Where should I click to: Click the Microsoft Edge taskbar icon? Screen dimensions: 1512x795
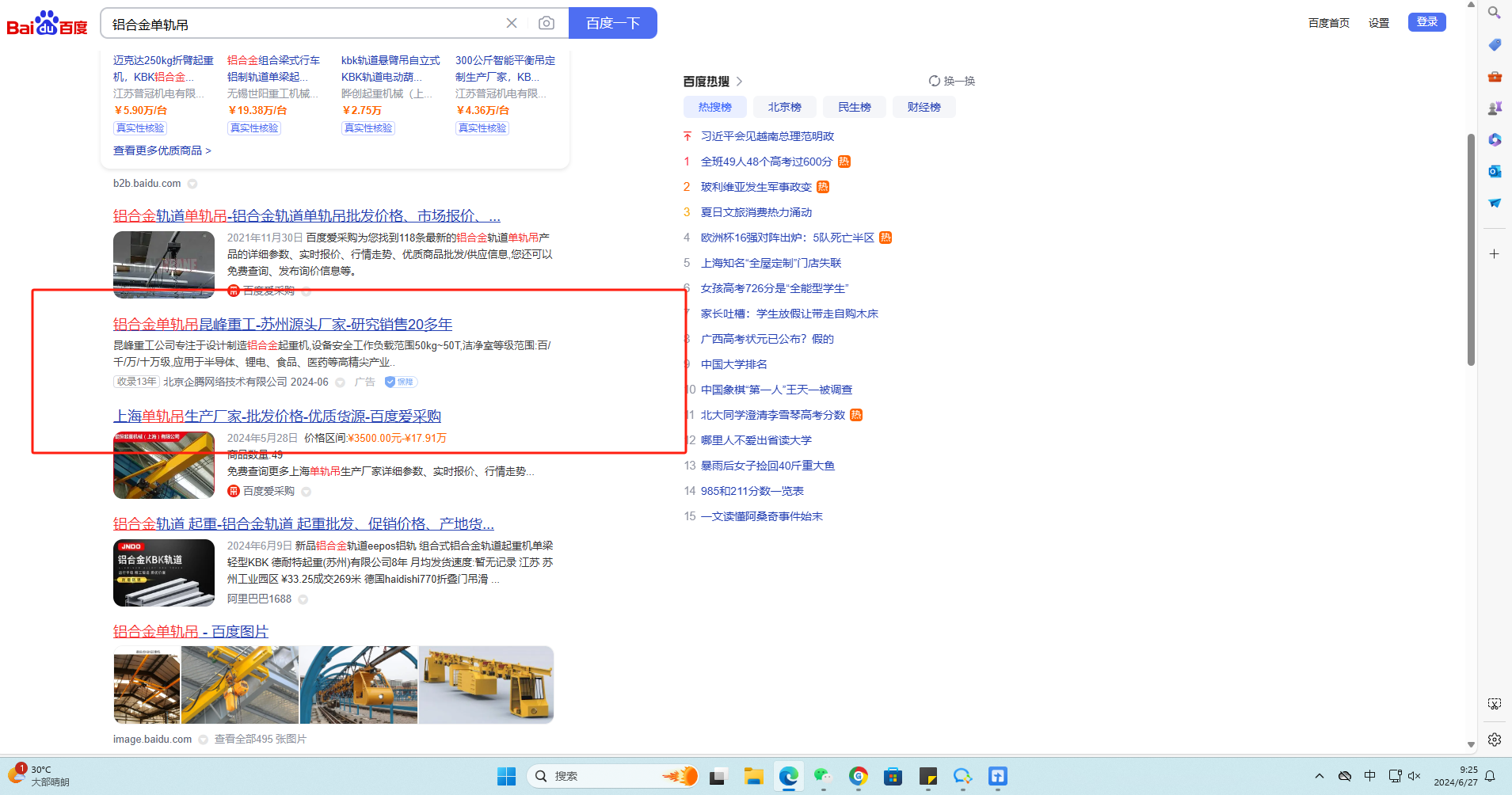[788, 776]
